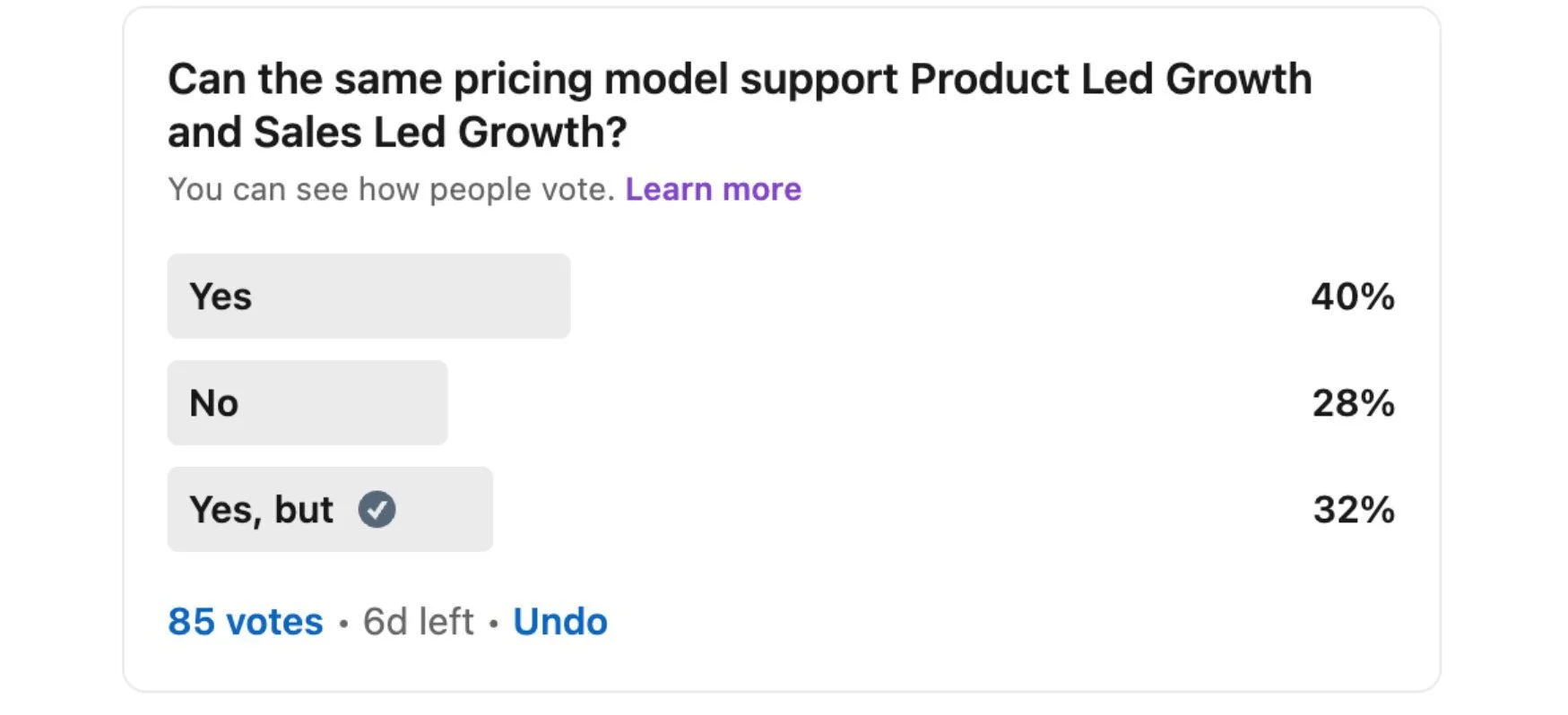
Task: Click the 32% result percentage
Action: (x=1353, y=510)
